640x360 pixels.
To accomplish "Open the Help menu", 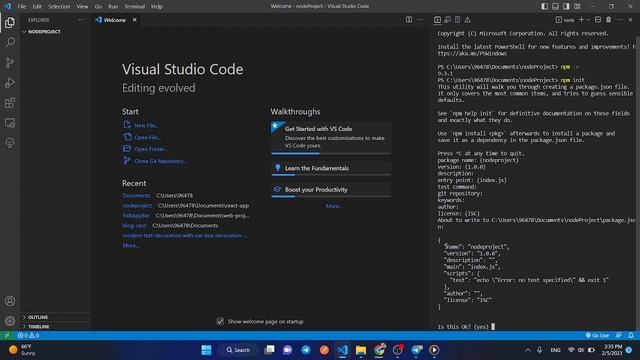I will click(x=157, y=7).
